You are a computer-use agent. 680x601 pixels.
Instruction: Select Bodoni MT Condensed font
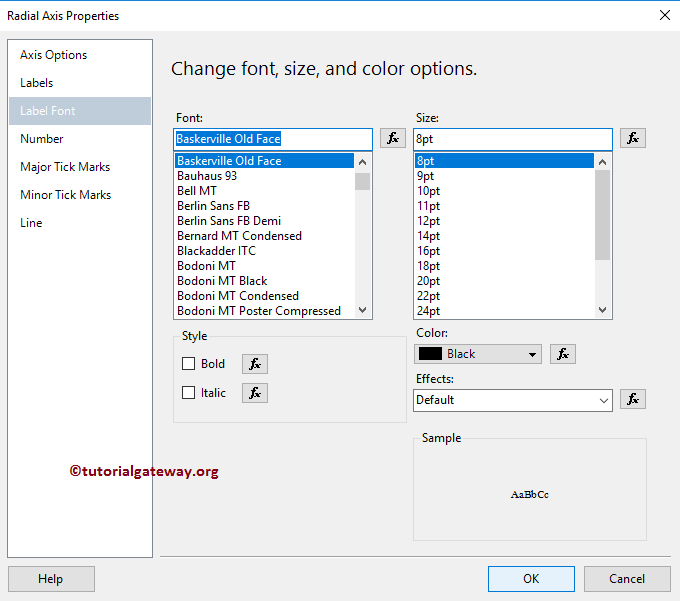265,296
